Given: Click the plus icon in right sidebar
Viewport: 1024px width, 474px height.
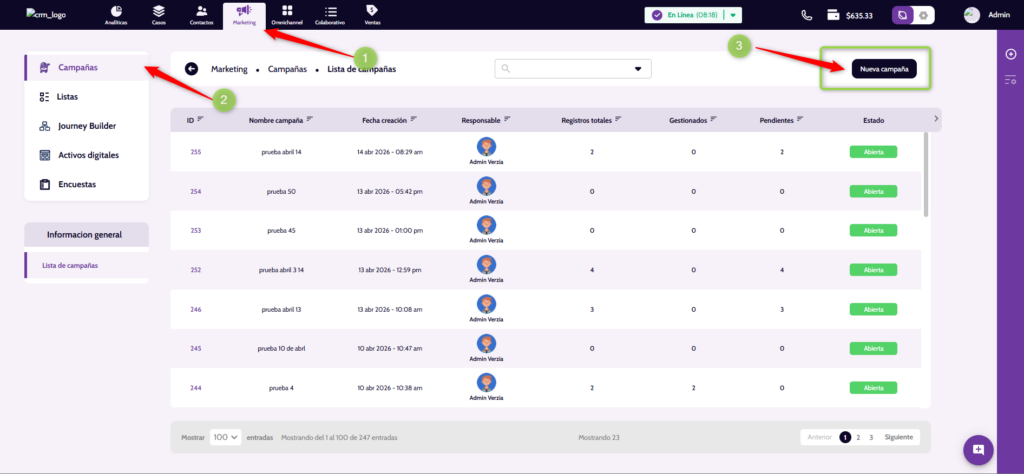Looking at the screenshot, I should coord(1010,53).
